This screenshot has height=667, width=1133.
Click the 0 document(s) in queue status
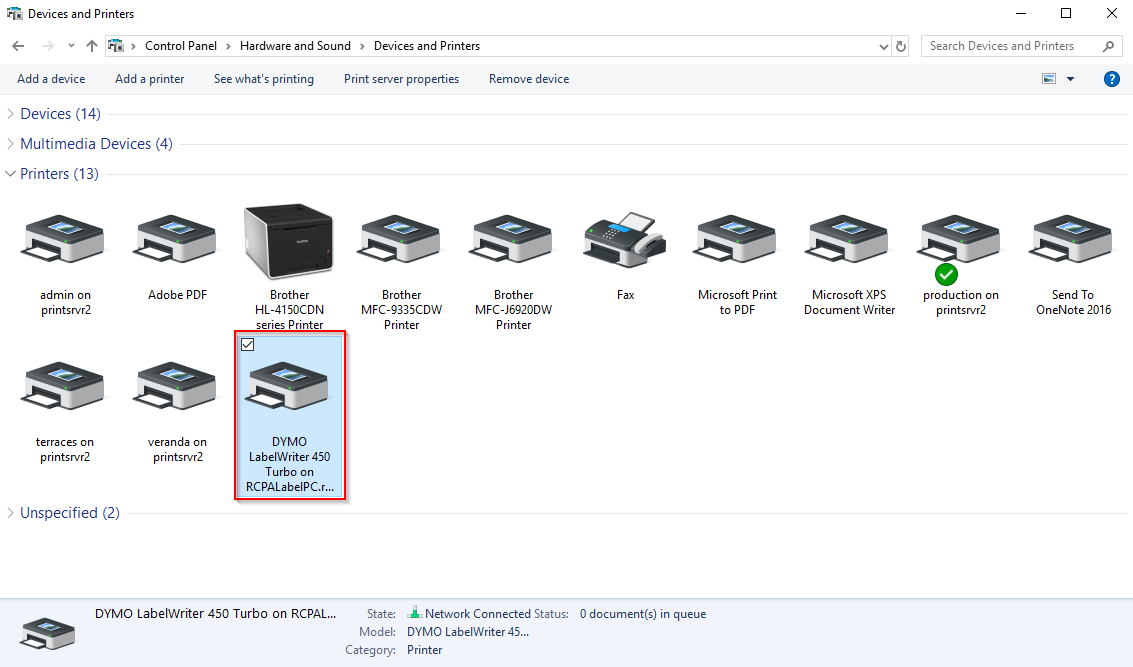click(642, 614)
